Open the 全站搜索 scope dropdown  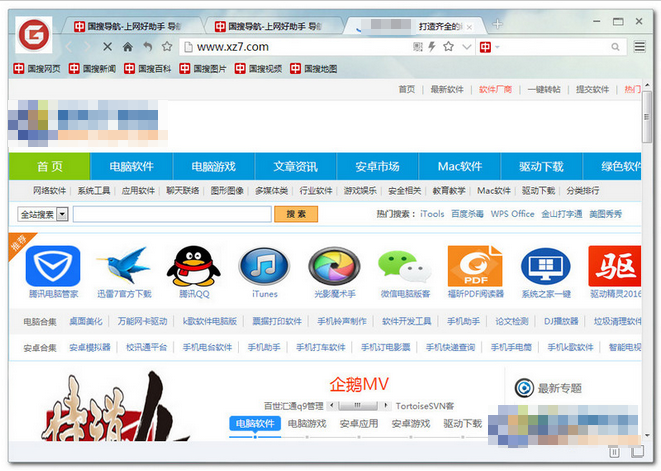click(x=43, y=214)
